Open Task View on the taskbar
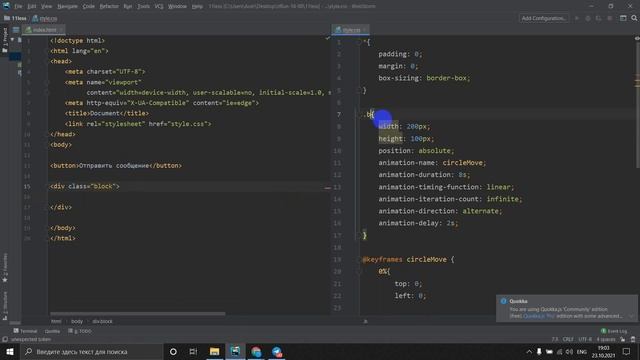640x360 pixels. 193,351
